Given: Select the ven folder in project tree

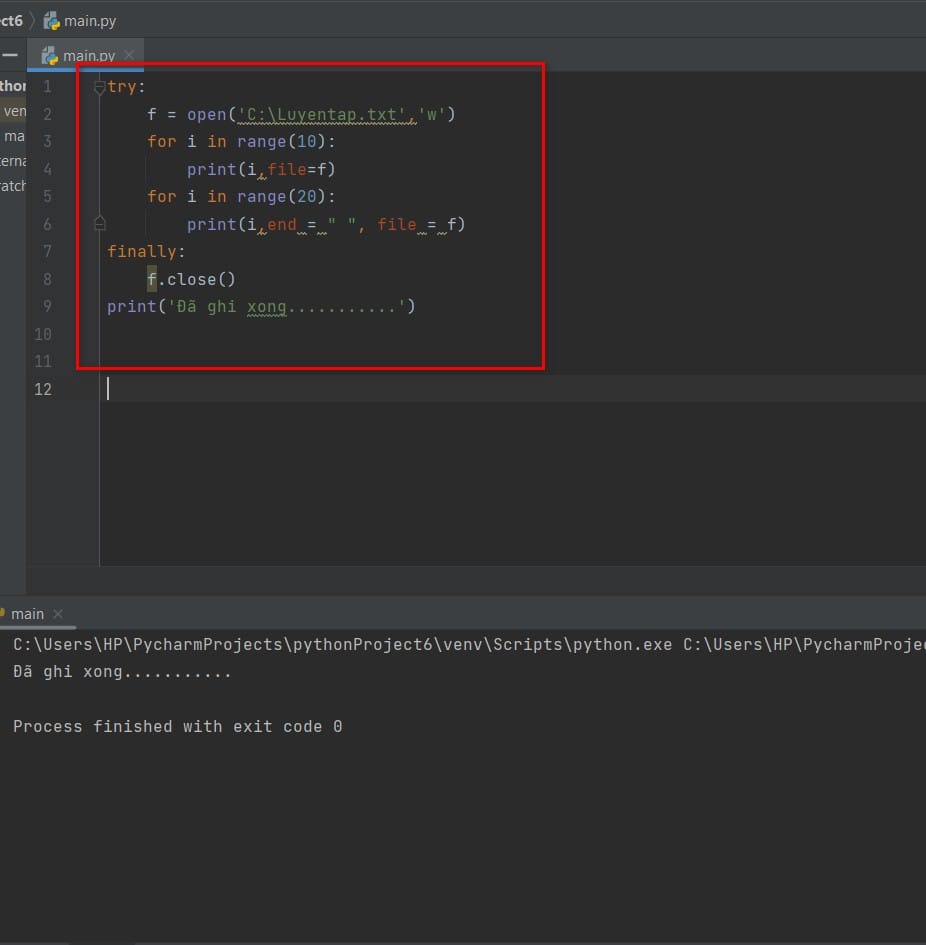Looking at the screenshot, I should 14,111.
